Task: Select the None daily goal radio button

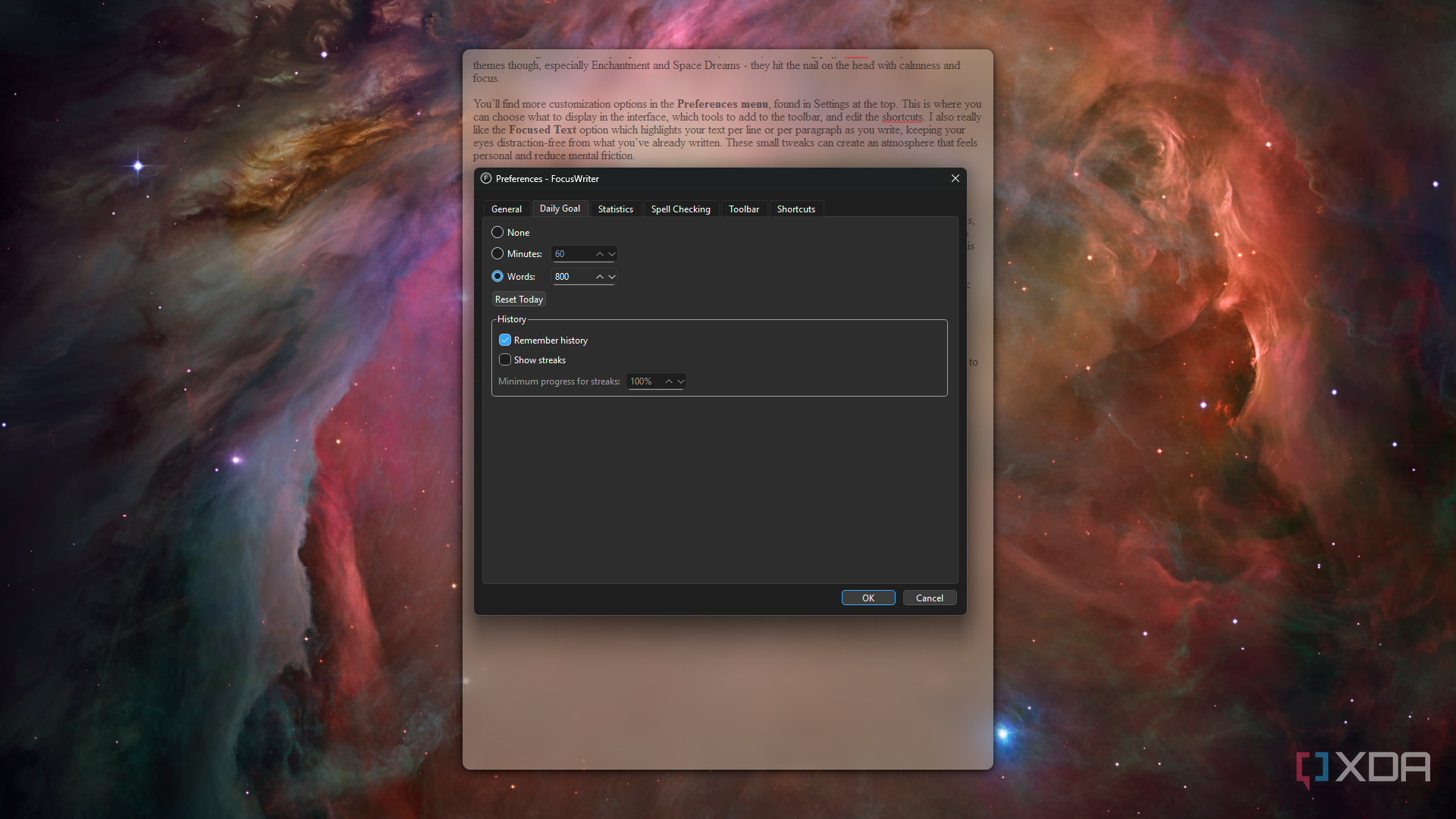Action: (x=497, y=232)
